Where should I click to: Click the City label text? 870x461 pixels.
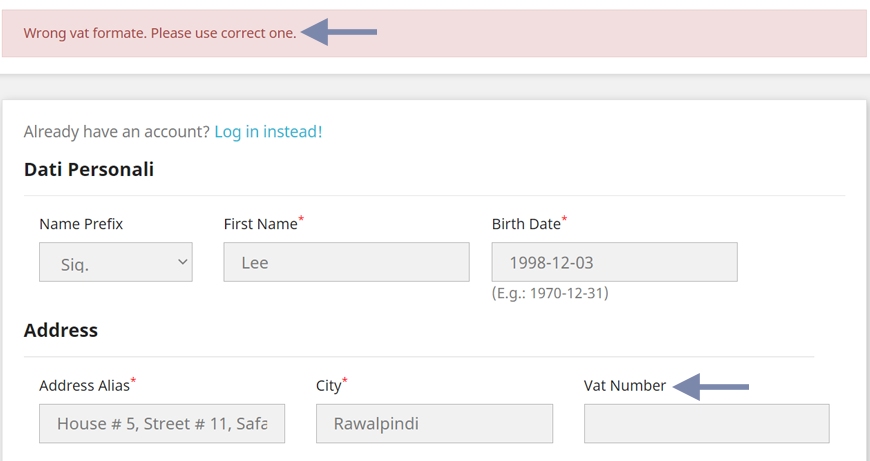[x=328, y=386]
